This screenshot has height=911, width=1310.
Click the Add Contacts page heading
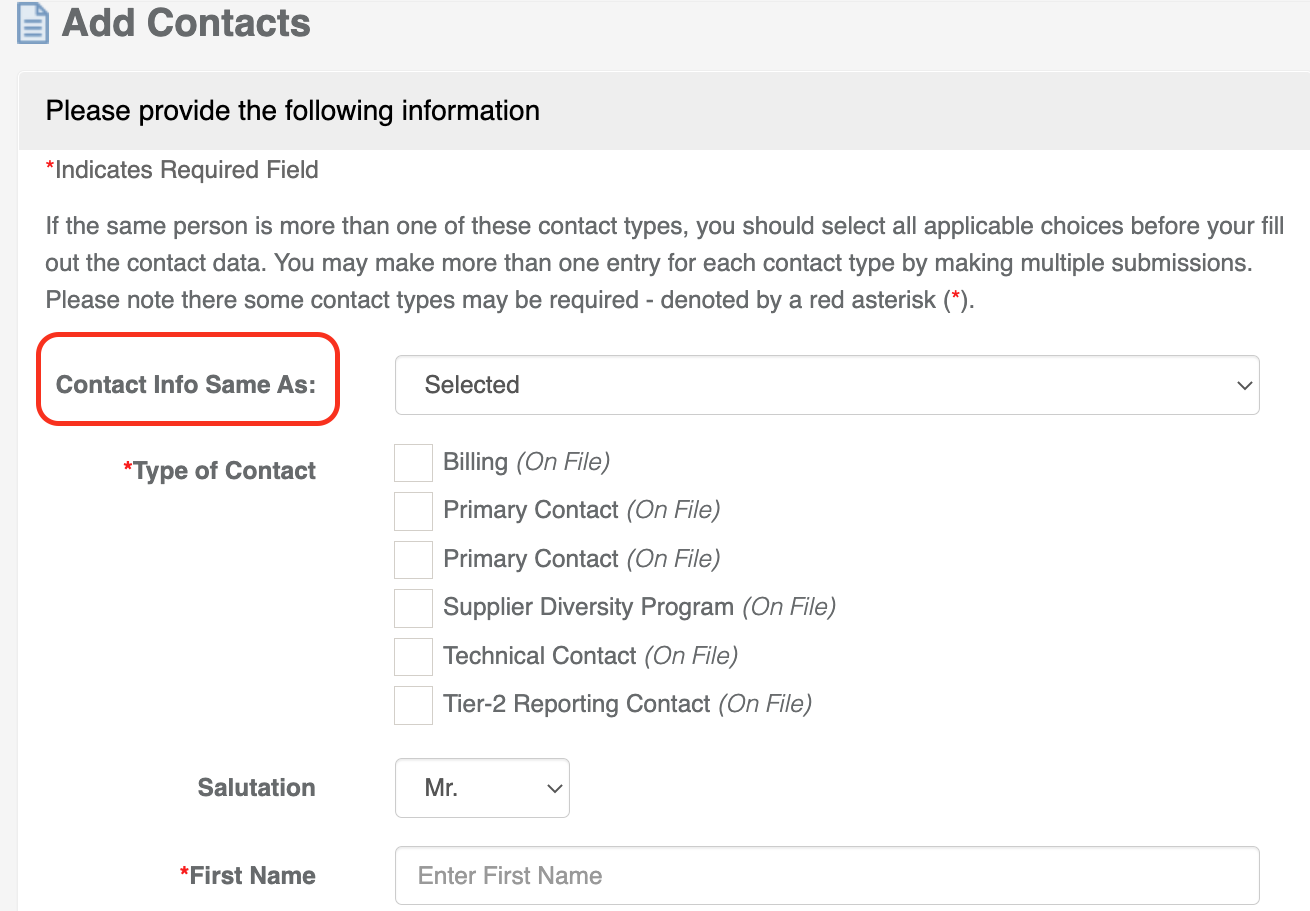186,23
